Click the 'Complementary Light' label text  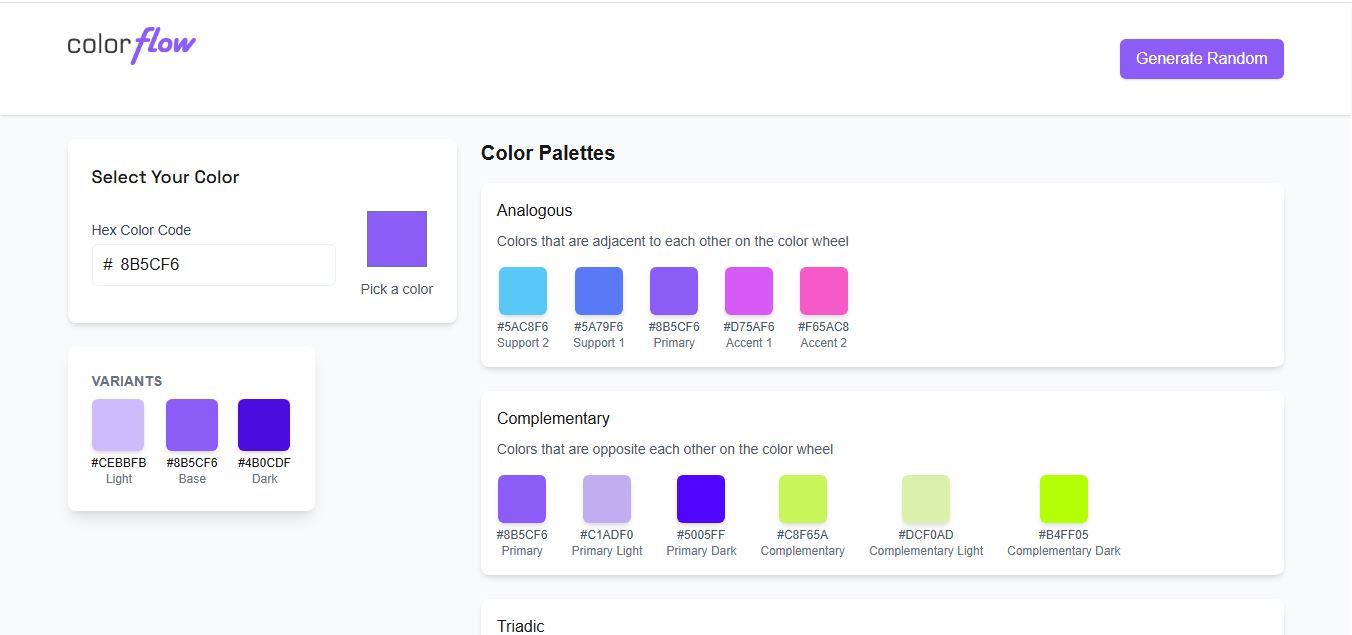pyautogui.click(x=926, y=551)
